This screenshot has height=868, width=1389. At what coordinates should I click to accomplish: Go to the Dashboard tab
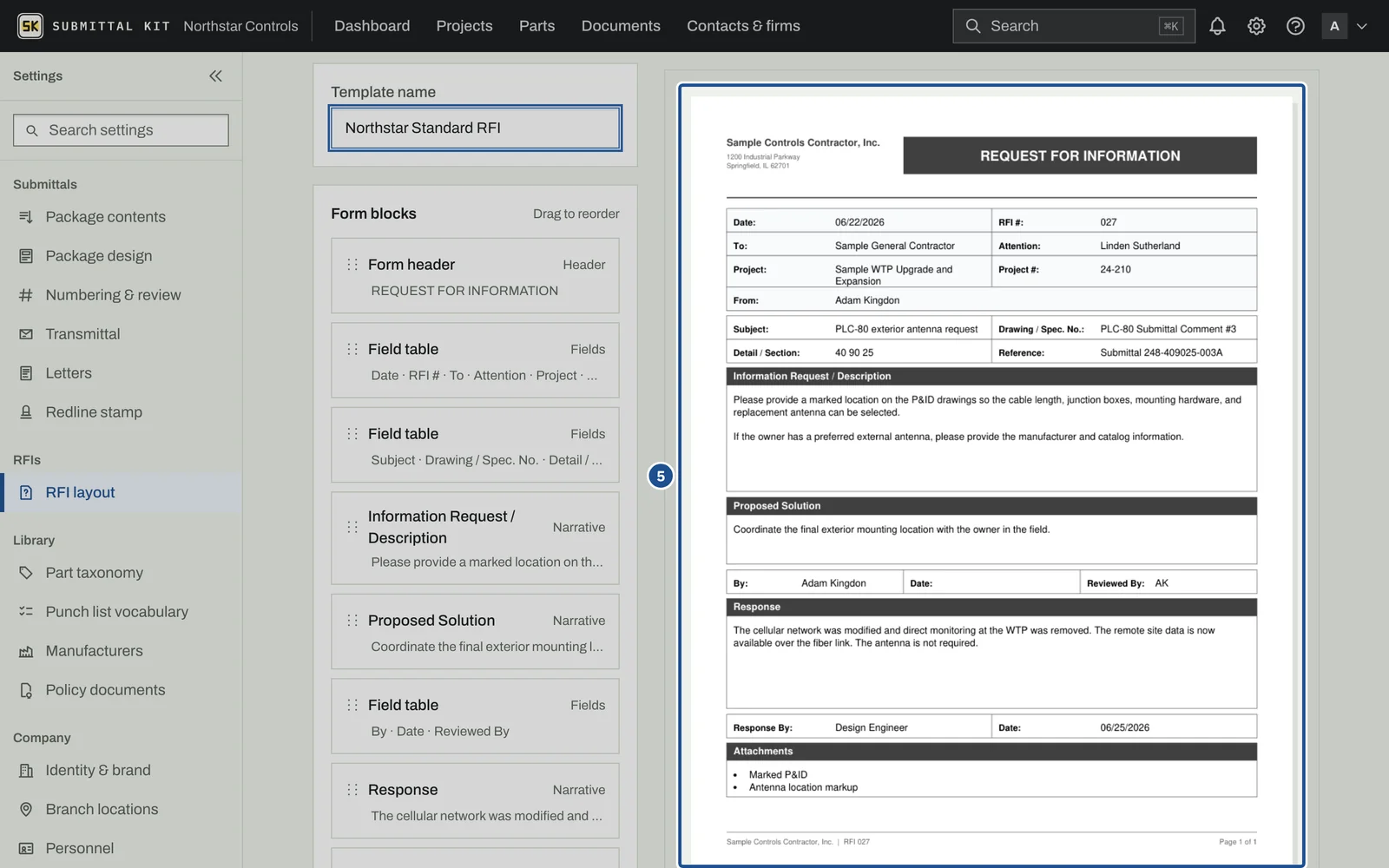372,26
